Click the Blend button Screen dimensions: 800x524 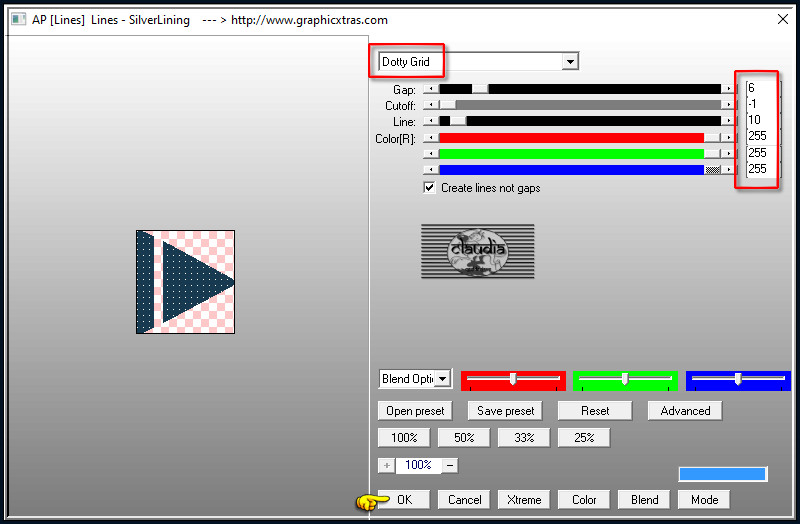point(644,500)
